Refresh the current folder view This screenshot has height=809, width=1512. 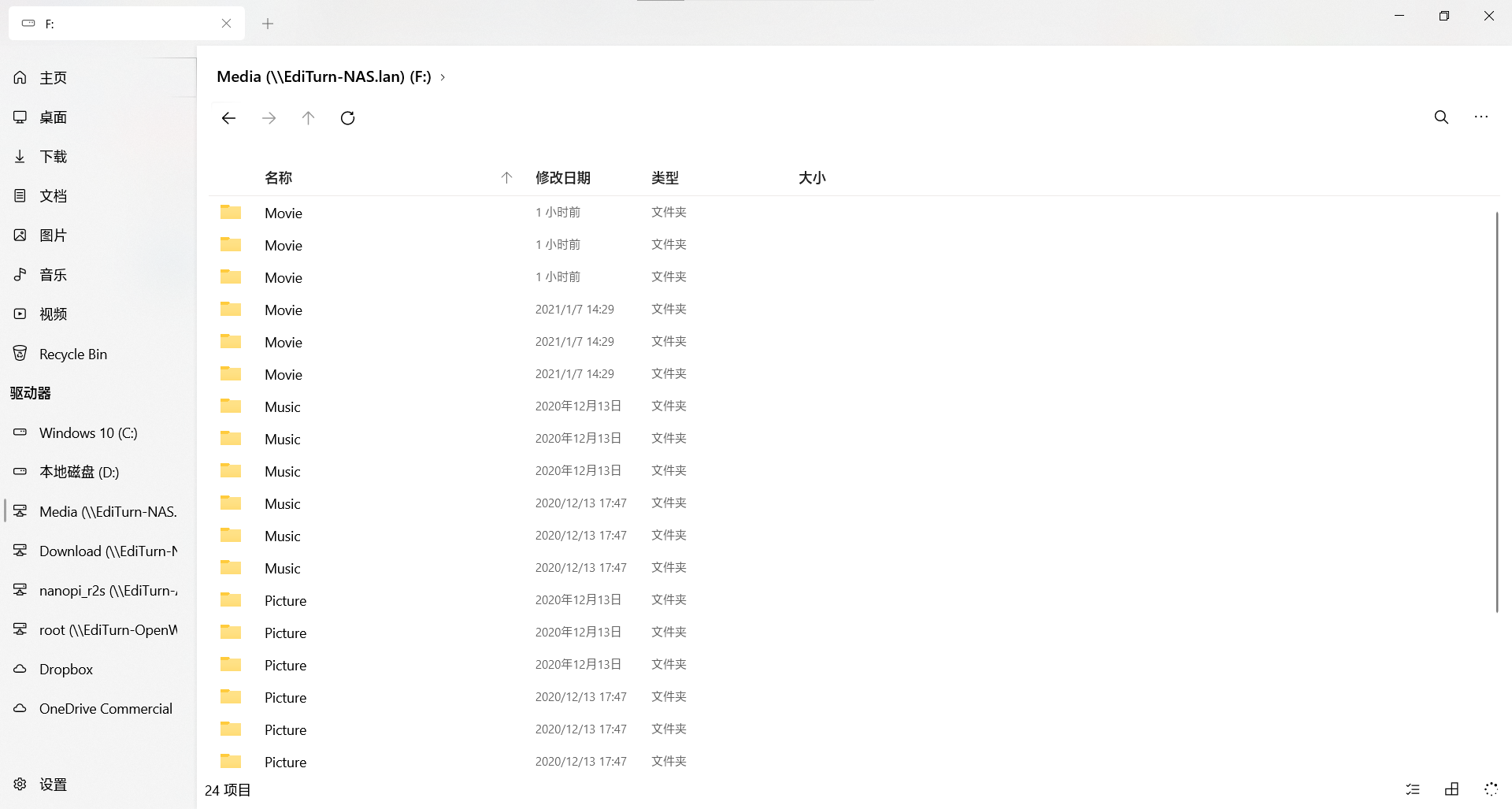(347, 118)
